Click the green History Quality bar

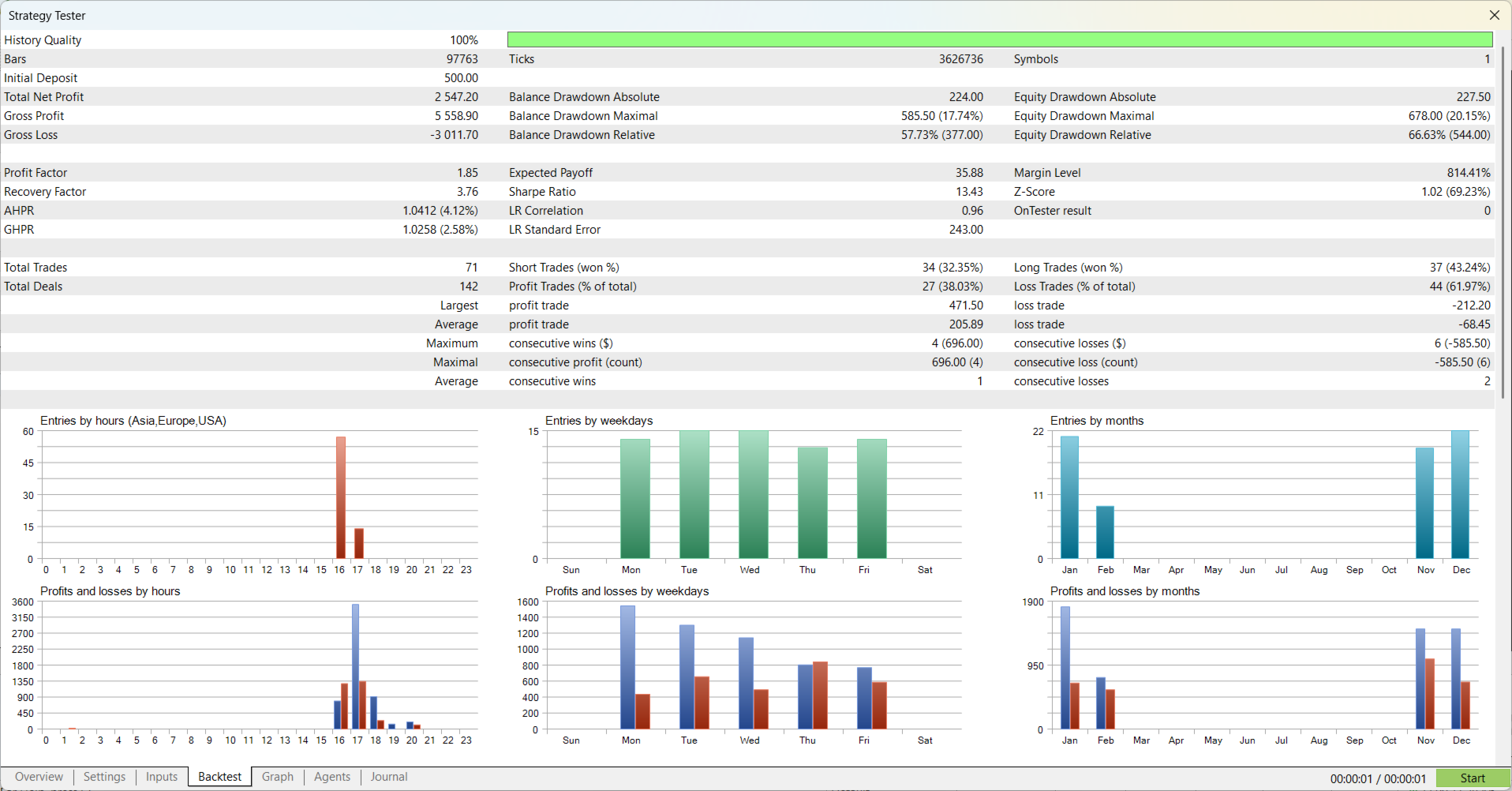click(999, 39)
